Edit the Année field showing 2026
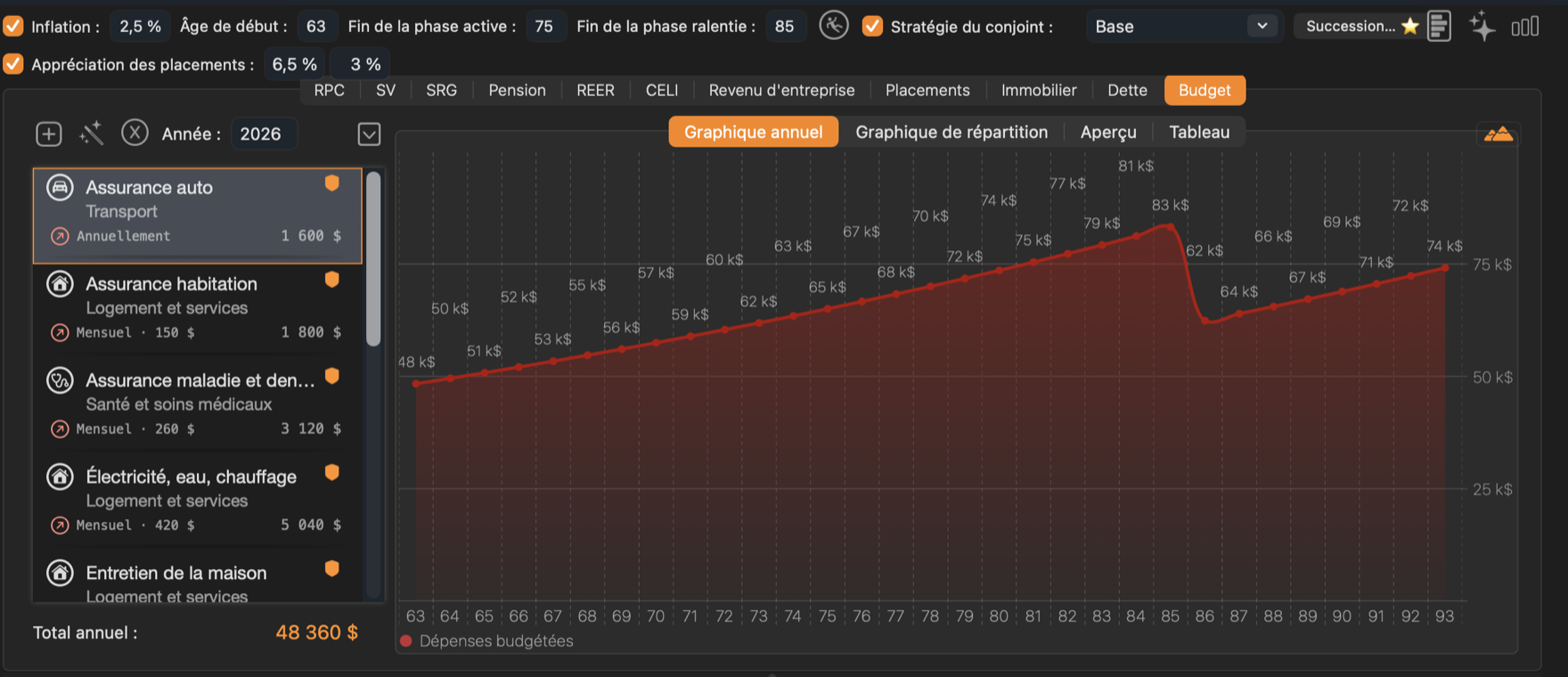Screen dimensions: 1568x677 click(264, 134)
